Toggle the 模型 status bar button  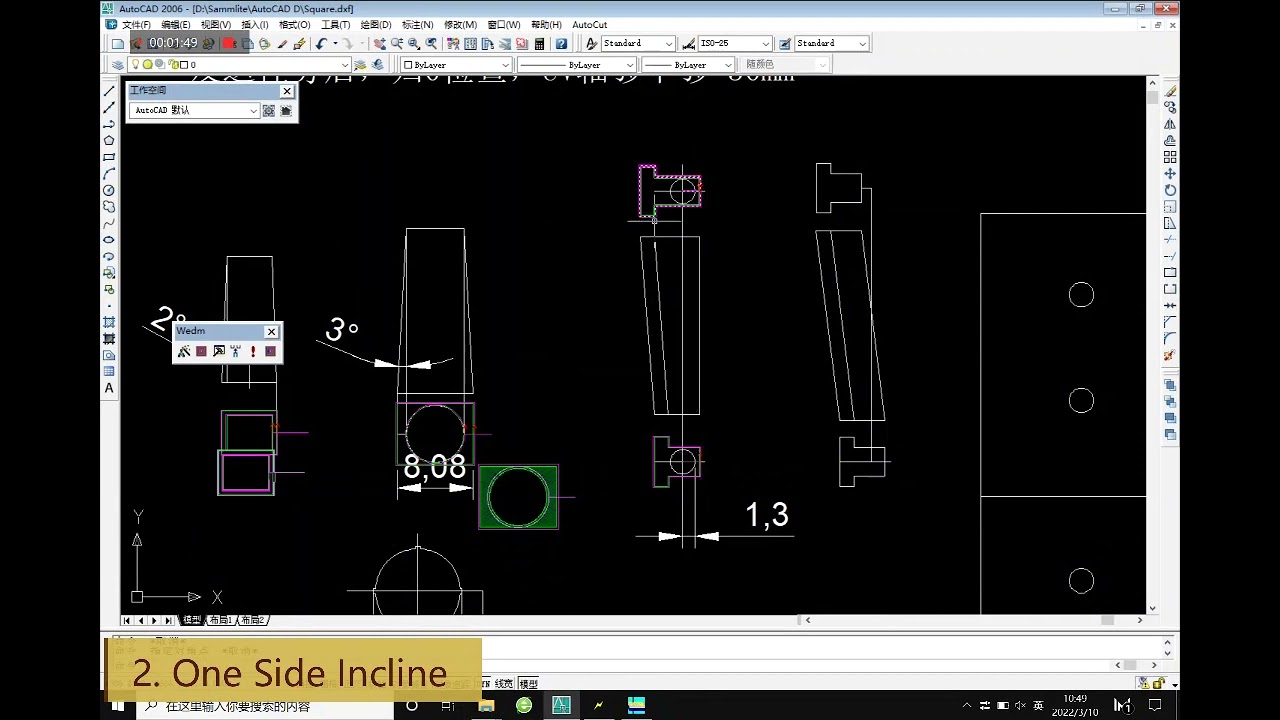528,684
